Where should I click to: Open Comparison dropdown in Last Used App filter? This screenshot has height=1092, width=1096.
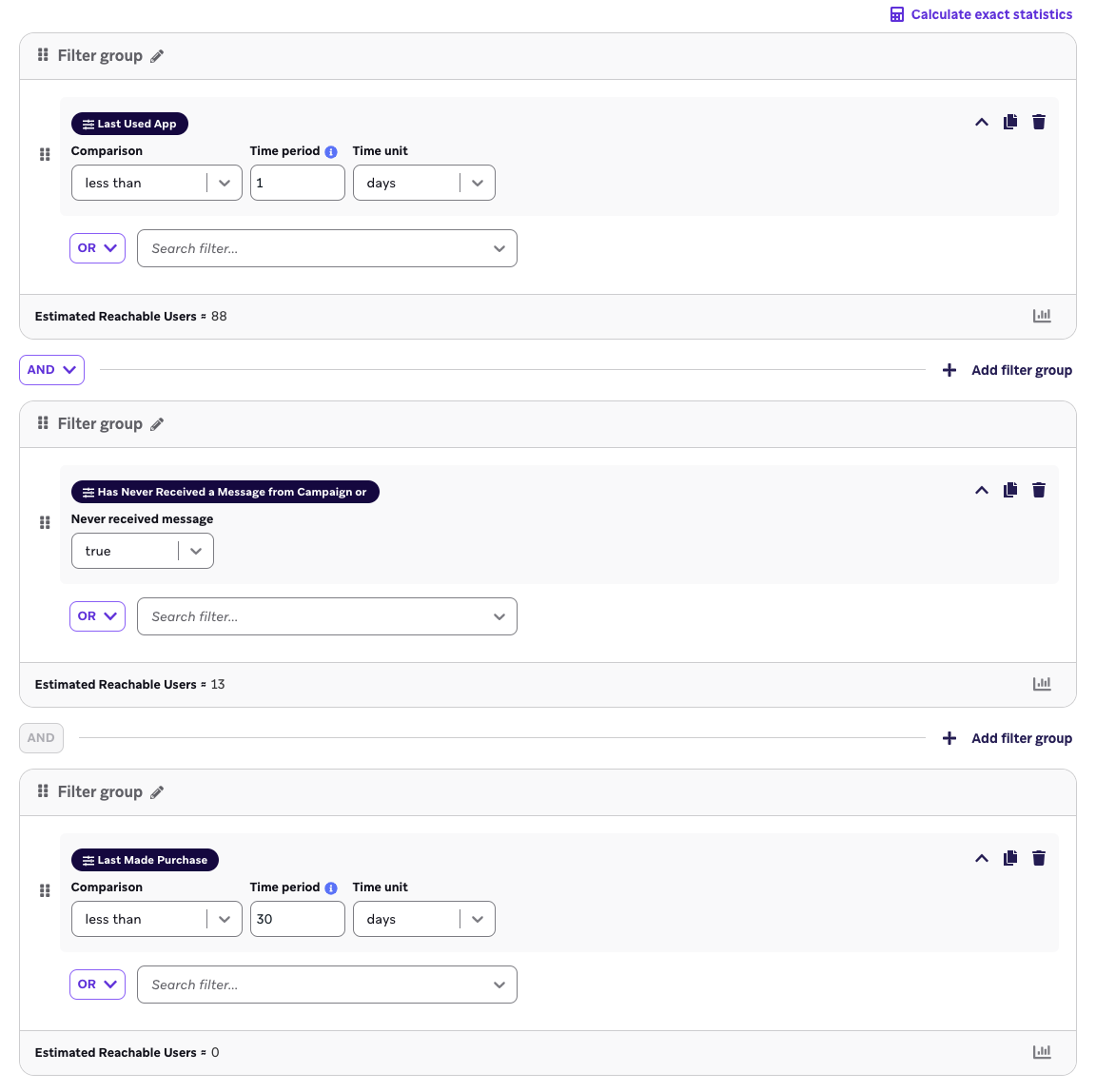pos(156,184)
